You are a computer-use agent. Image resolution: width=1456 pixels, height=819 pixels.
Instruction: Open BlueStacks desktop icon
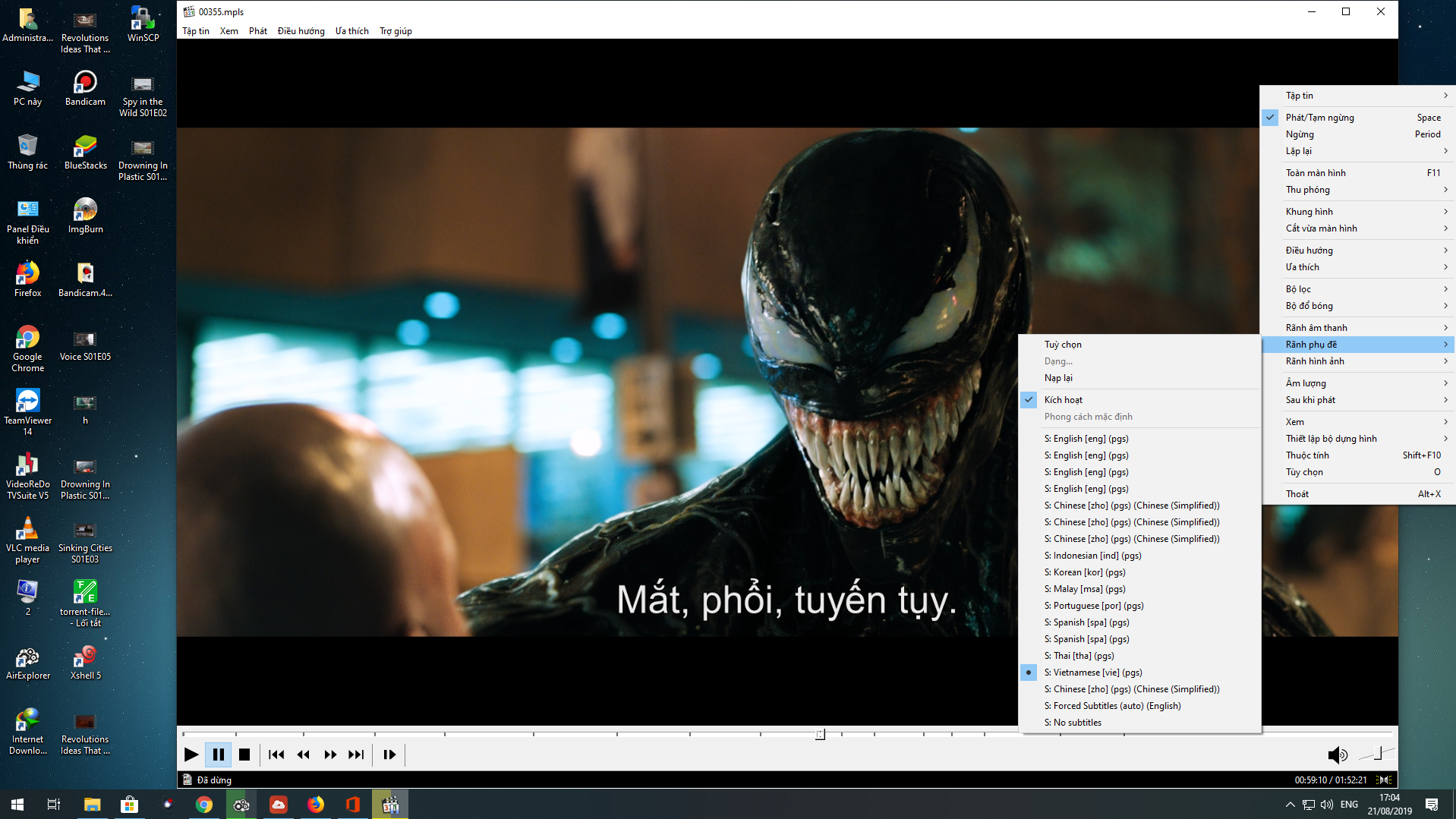[85, 153]
